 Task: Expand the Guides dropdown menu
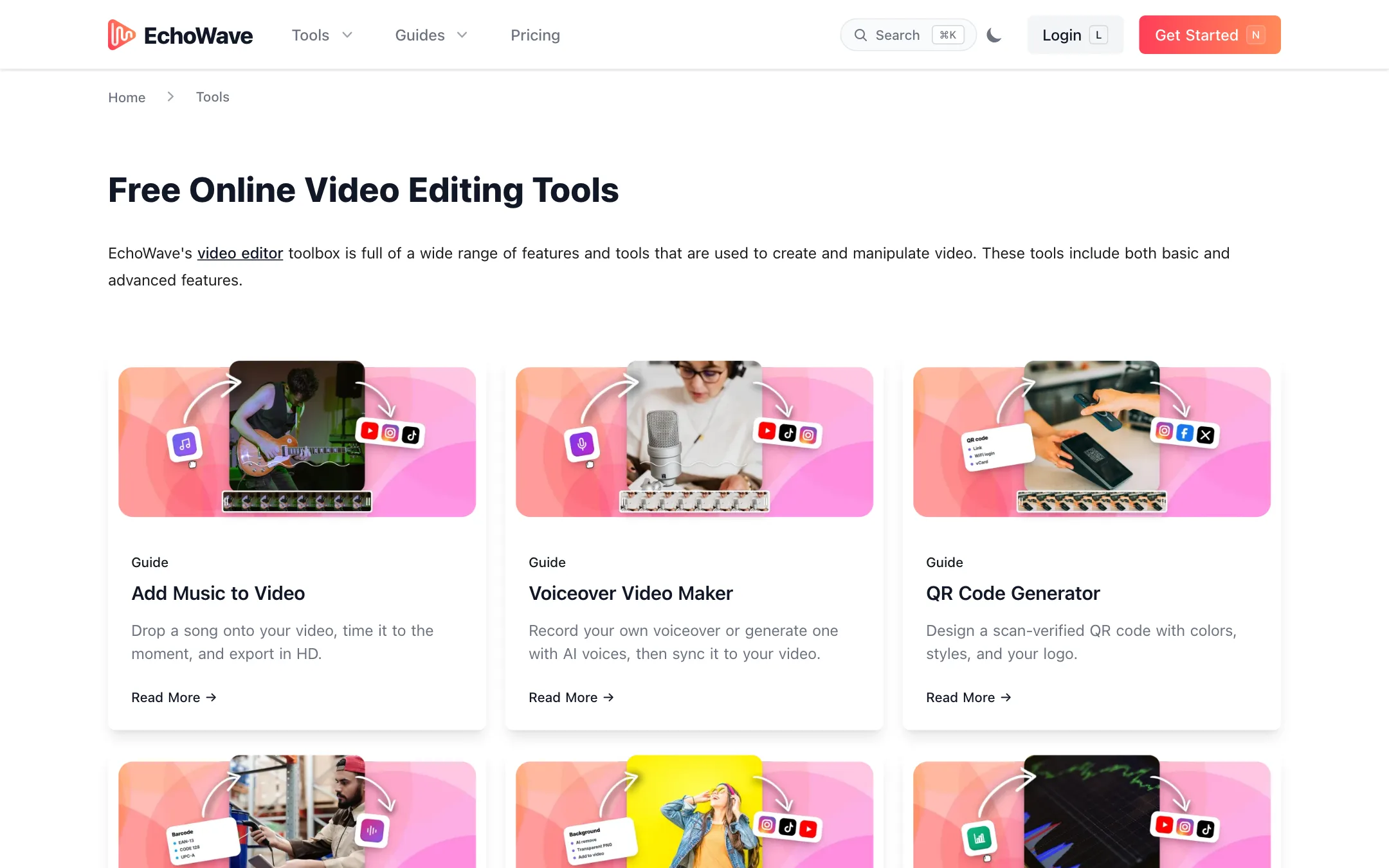coord(431,35)
